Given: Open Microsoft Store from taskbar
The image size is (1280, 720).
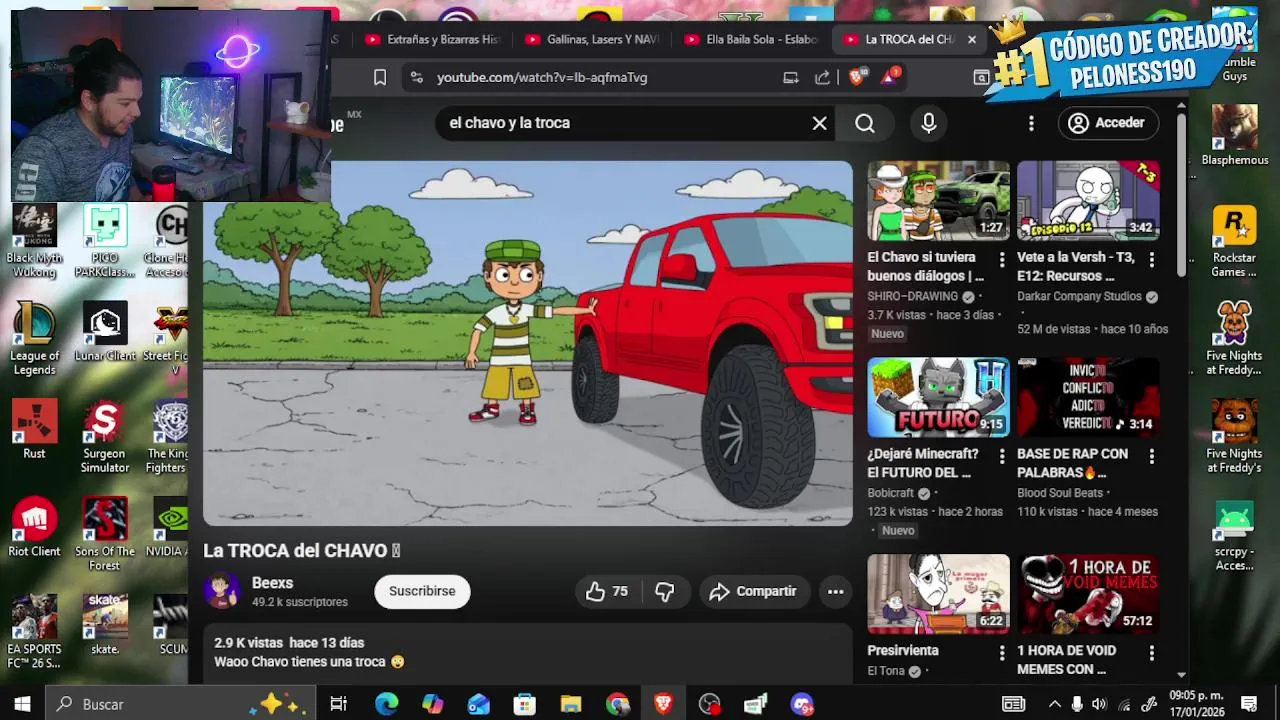Looking at the screenshot, I should [x=525, y=704].
